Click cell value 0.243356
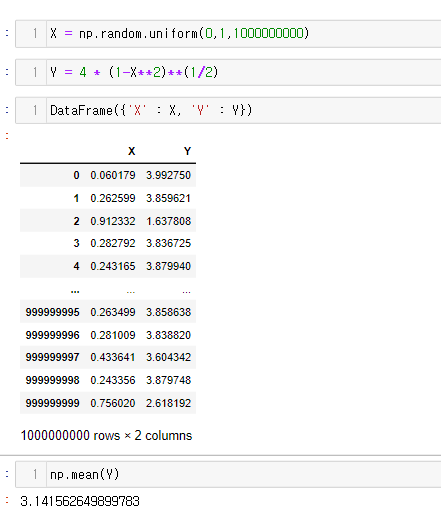The width and height of the screenshot is (441, 515). click(x=113, y=380)
